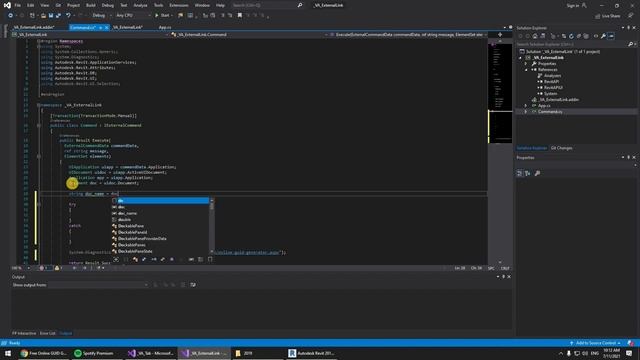Screen dimensions: 640x360
Task: Switch to the App.cs tab
Action: (165, 27)
